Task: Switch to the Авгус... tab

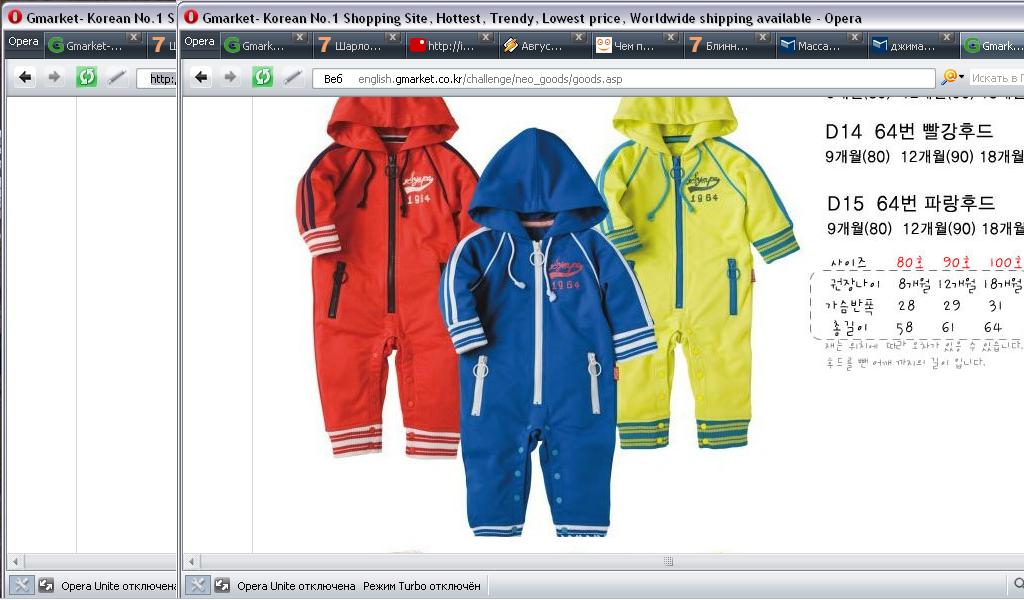Action: pos(543,45)
